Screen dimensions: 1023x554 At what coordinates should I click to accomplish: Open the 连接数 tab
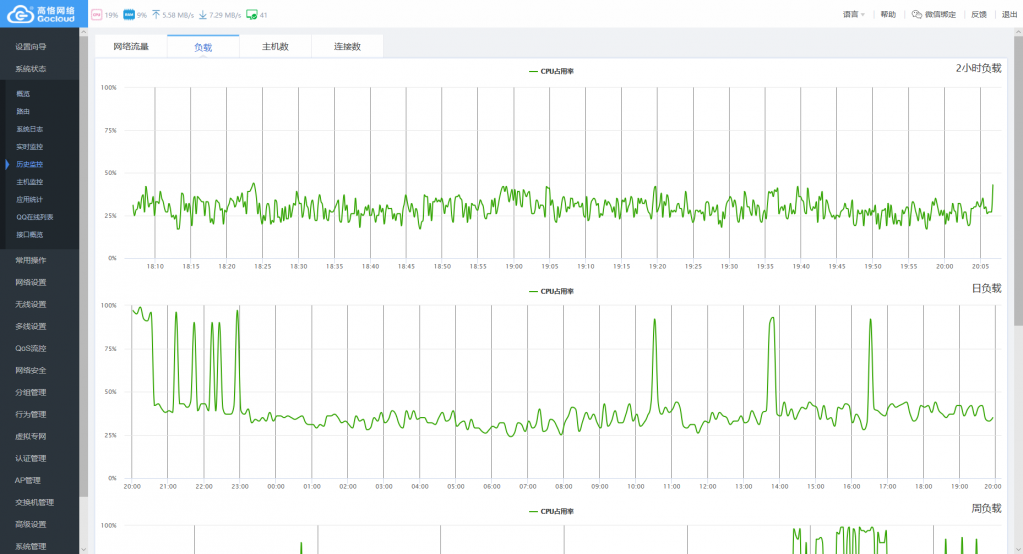(347, 46)
